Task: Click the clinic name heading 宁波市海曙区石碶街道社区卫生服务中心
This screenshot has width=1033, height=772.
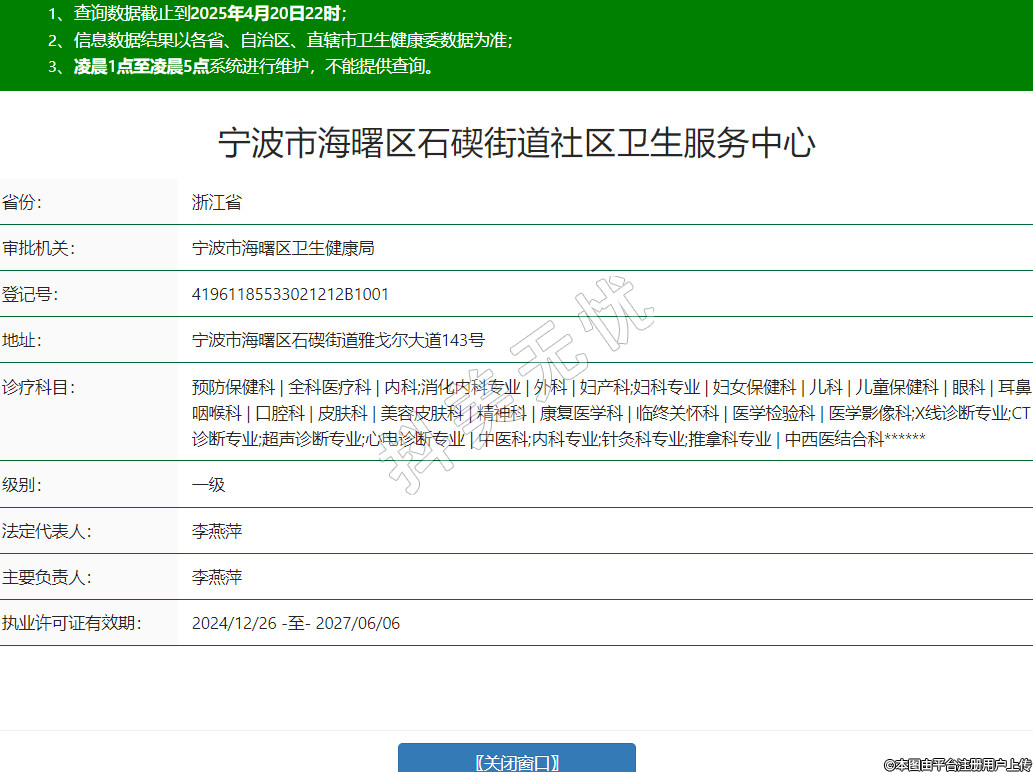Action: click(516, 143)
